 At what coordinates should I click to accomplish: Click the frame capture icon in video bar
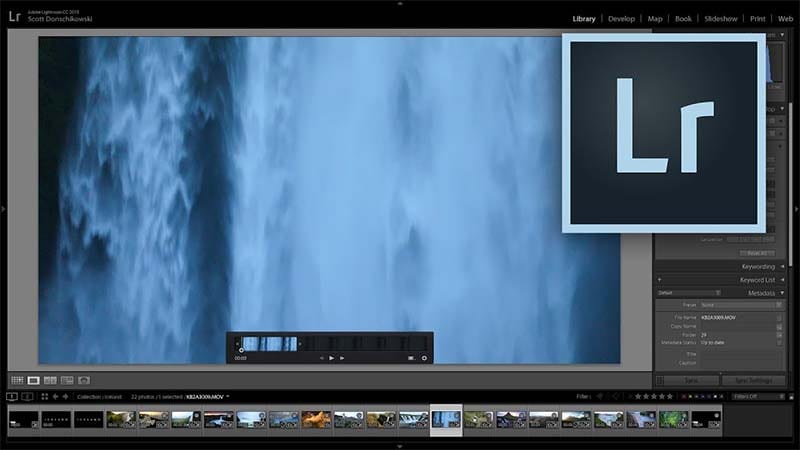tap(411, 358)
